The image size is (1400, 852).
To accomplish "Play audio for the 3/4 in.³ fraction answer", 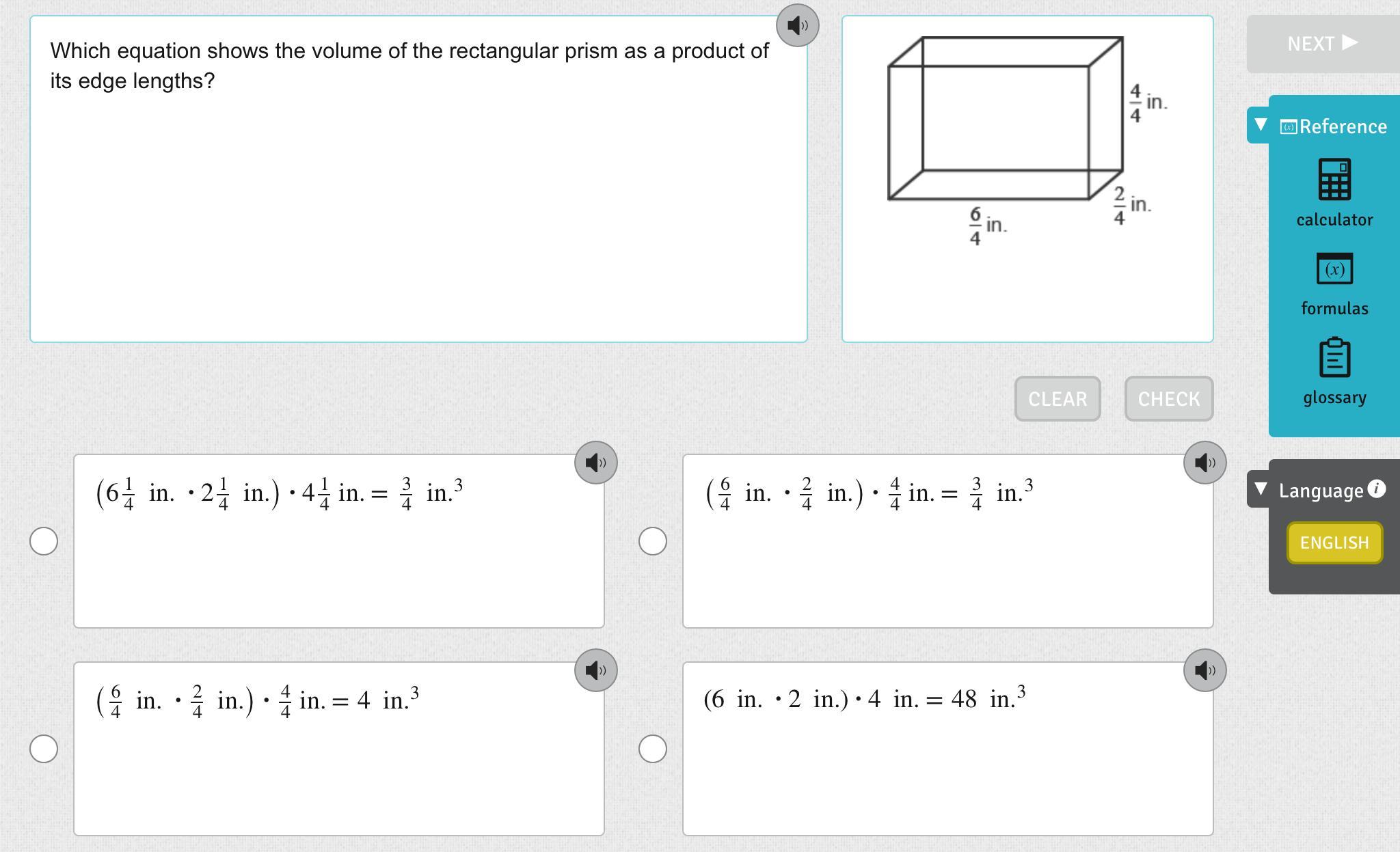I will click(x=1204, y=463).
